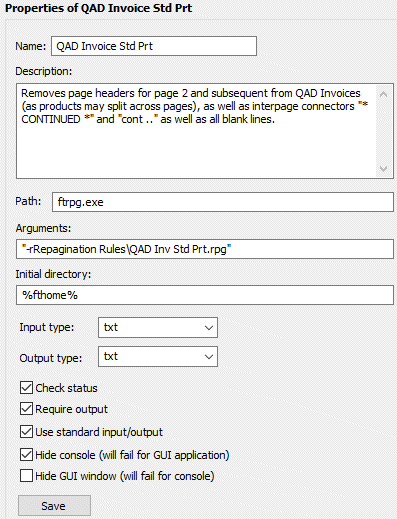Click the Description scrollbar up arrow
The width and height of the screenshot is (397, 519).
pyautogui.click(x=383, y=94)
